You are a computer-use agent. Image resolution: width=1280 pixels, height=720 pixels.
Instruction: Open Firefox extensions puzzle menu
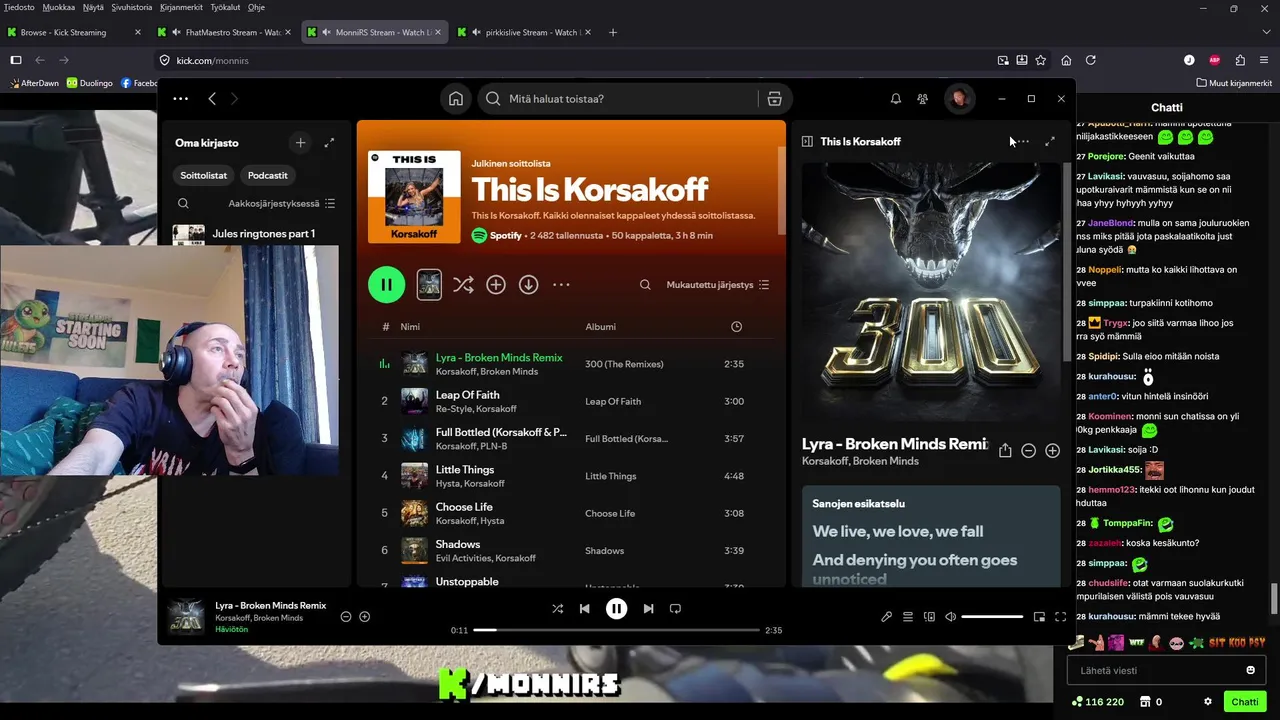pos(1240,60)
